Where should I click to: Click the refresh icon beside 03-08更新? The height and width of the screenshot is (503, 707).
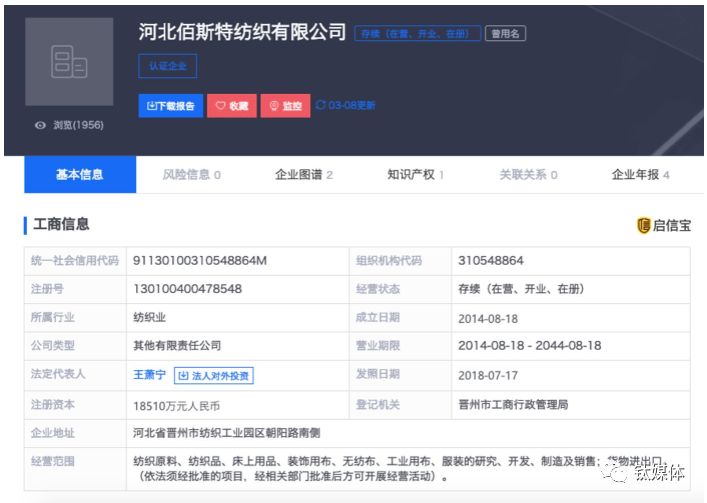coord(321,105)
